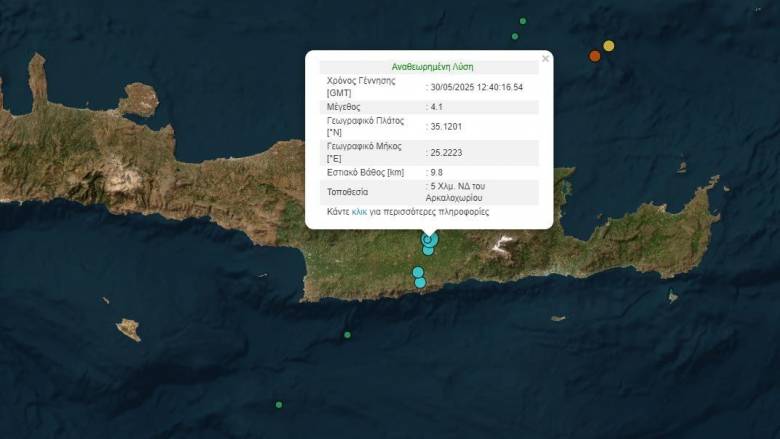
Task: Select the orange earthquake marker
Action: coord(595,56)
